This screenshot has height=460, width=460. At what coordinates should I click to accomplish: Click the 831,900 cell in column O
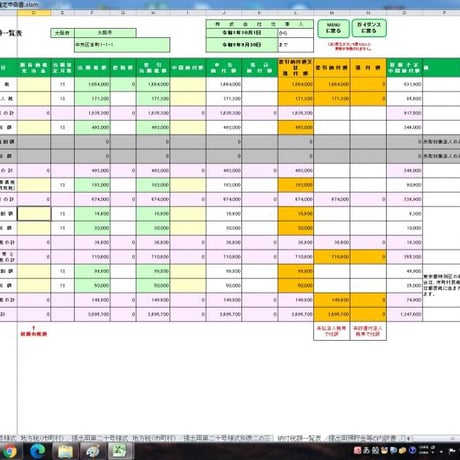pos(404,84)
